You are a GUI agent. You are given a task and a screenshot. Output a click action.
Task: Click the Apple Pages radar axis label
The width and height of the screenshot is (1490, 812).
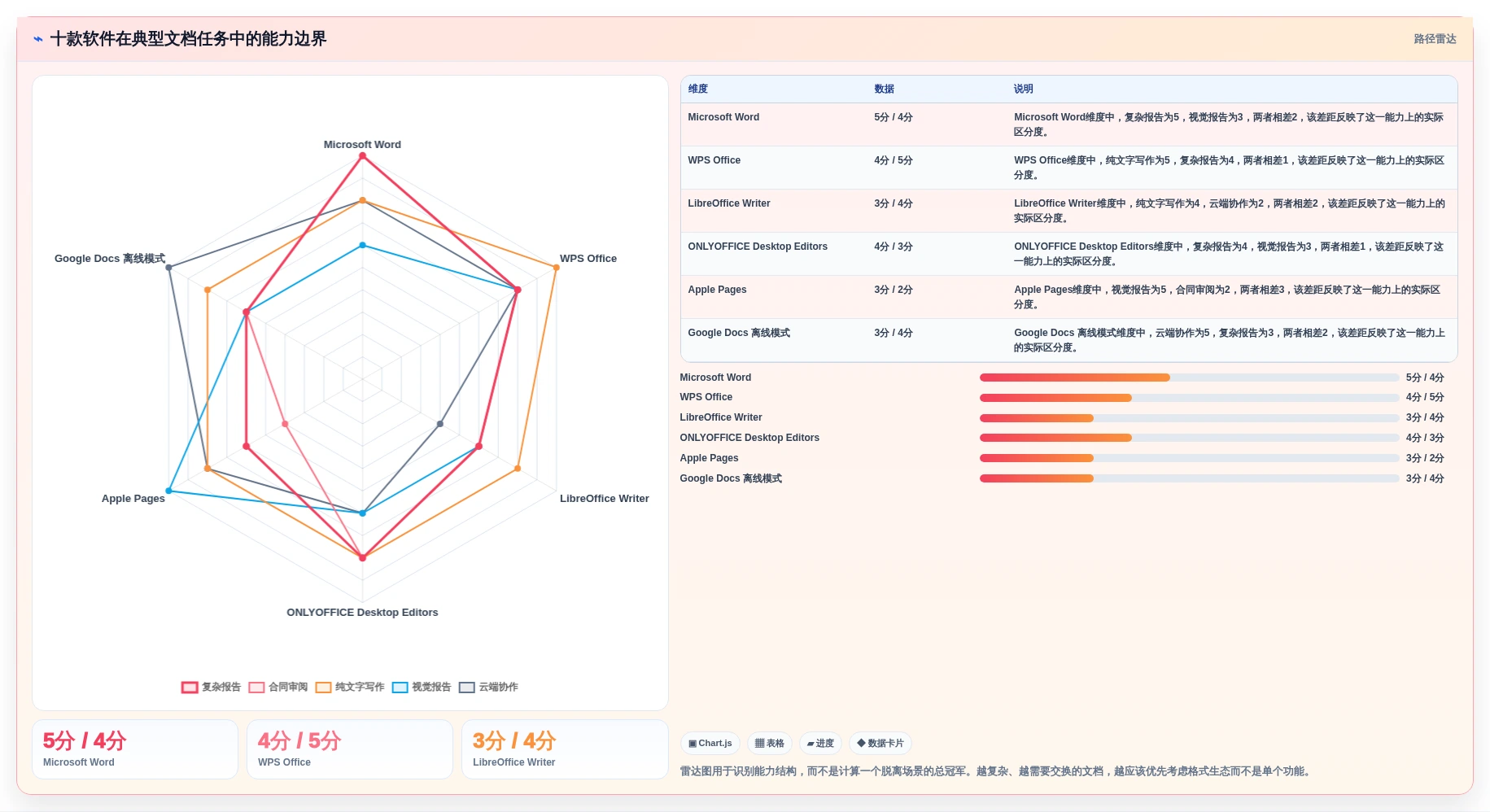click(133, 499)
